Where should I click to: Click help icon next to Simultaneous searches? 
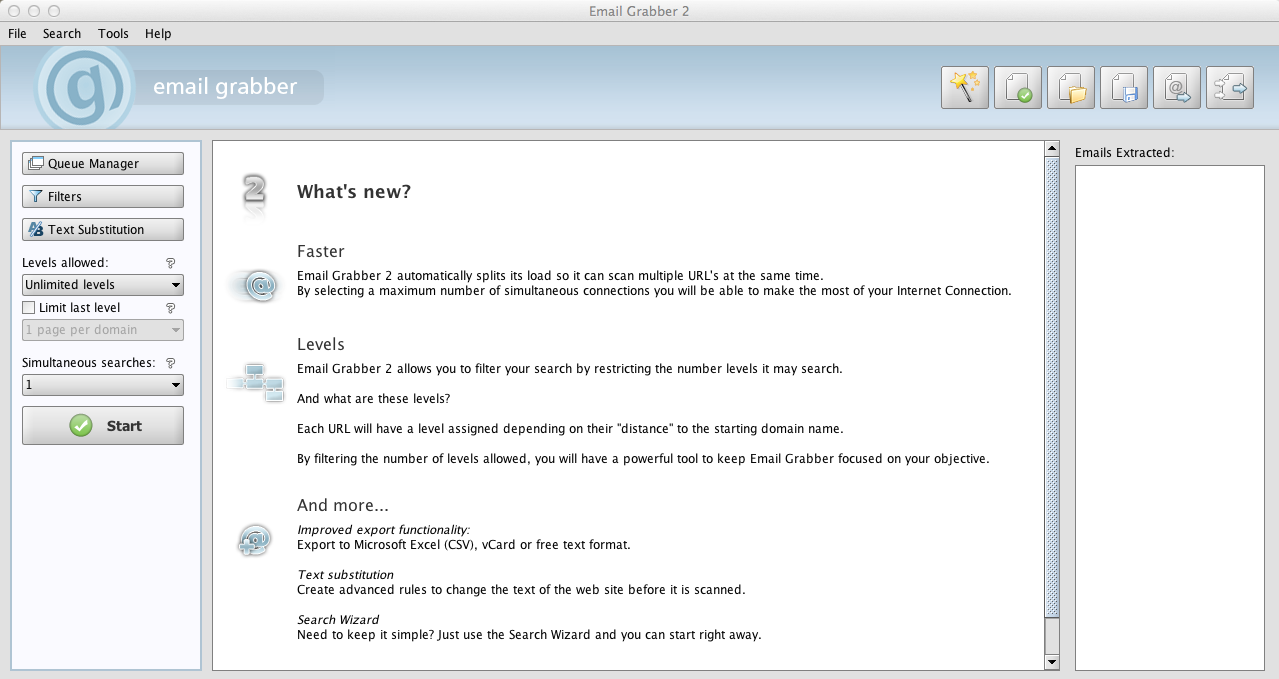[x=170, y=363]
